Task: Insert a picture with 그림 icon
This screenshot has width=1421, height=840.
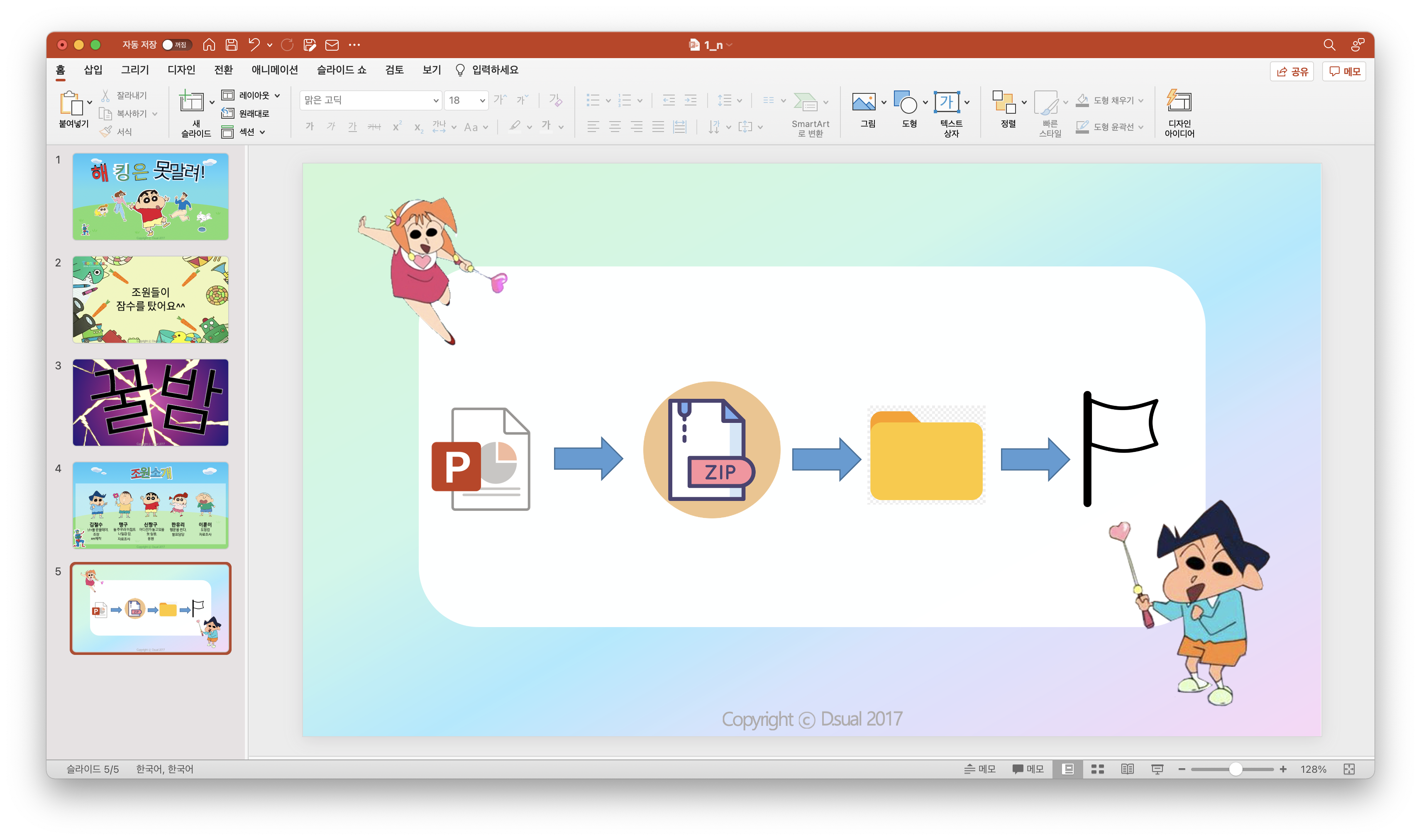Action: 864,103
